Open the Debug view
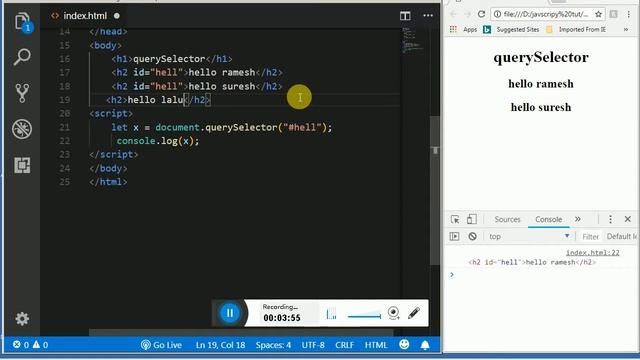 [22, 129]
